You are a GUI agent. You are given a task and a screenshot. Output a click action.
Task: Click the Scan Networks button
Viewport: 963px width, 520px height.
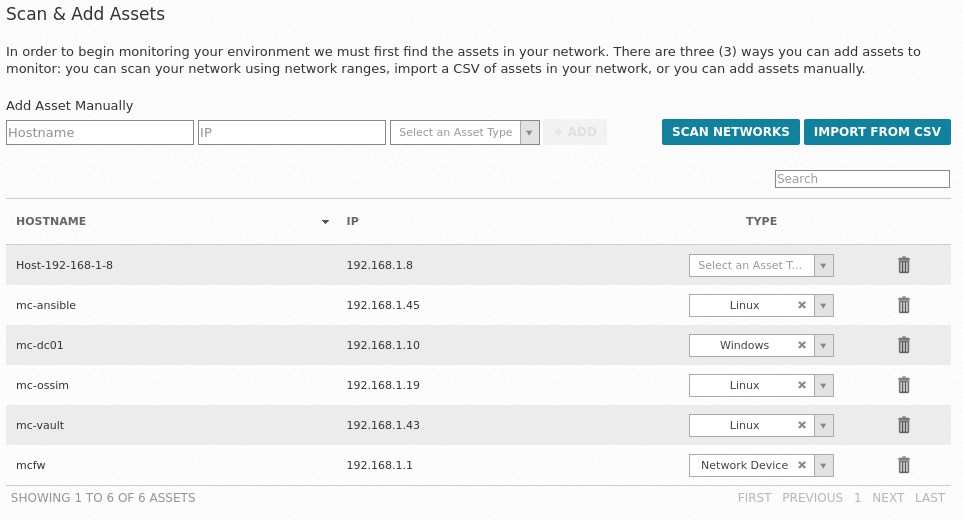tap(730, 132)
